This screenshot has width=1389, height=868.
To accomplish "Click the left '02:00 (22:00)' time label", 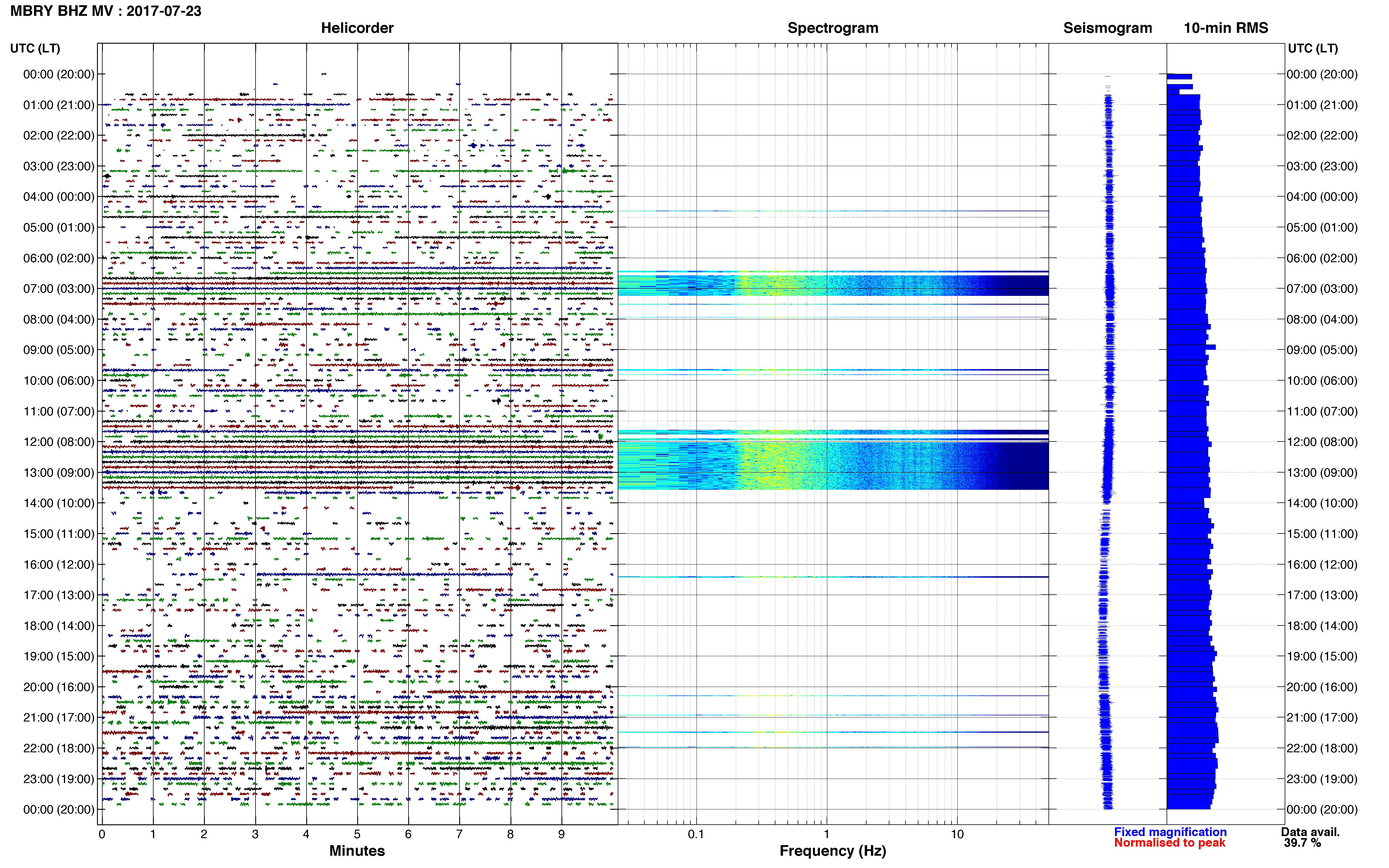I will (x=59, y=135).
